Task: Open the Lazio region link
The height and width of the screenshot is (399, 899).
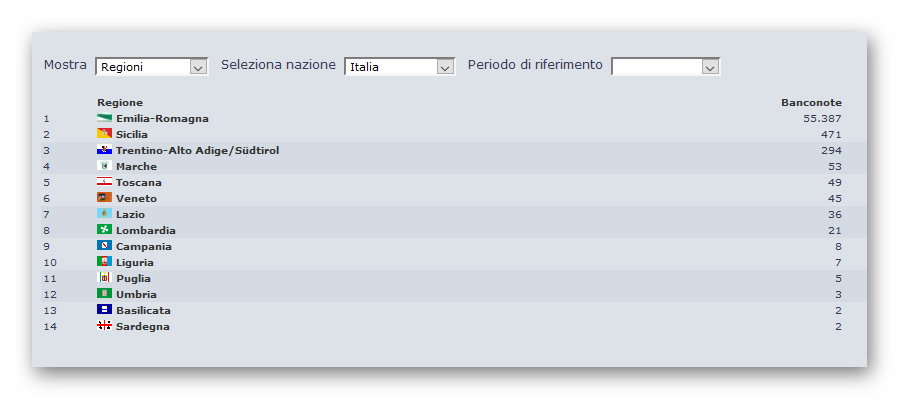Action: point(130,214)
